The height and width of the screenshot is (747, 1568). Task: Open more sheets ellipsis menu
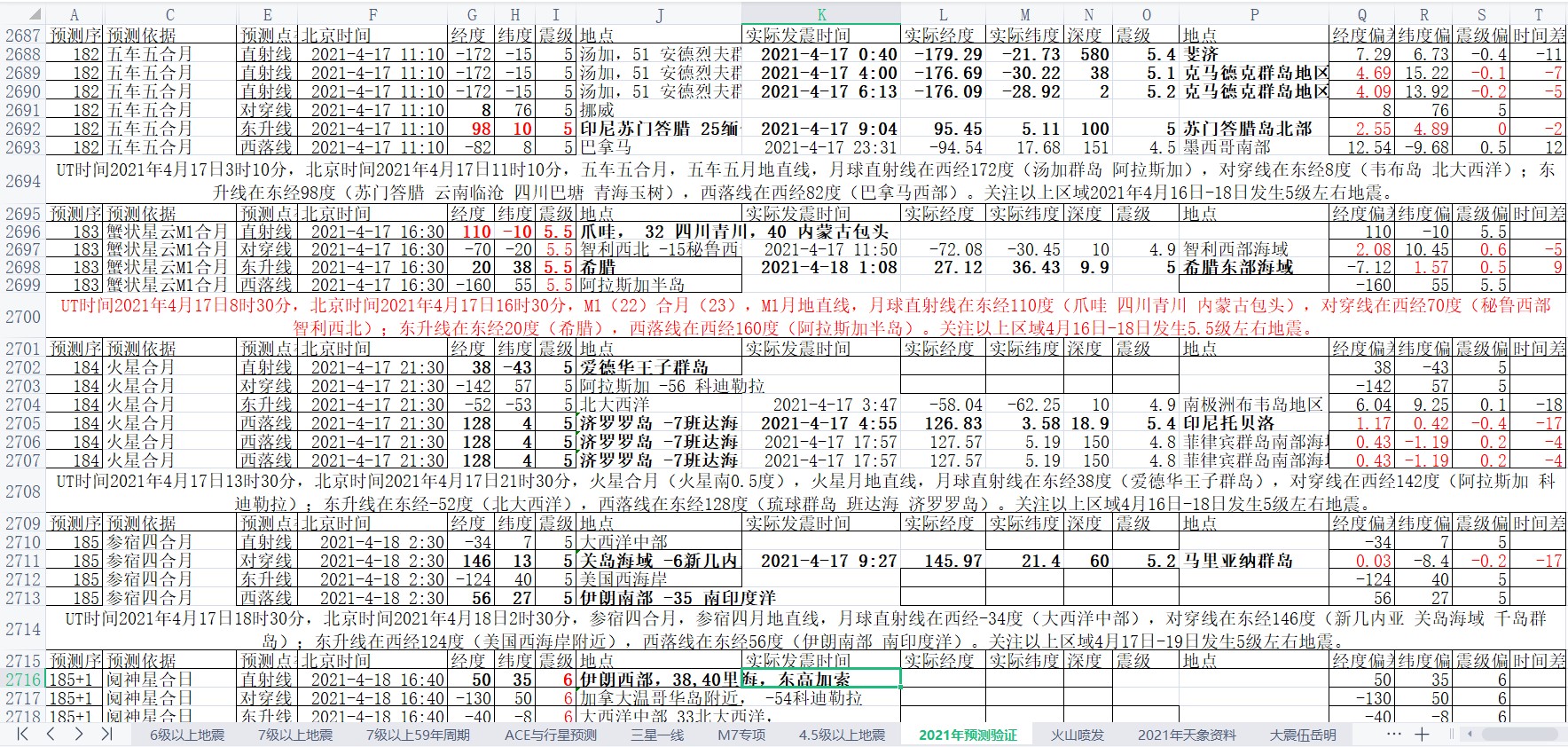pyautogui.click(x=1393, y=734)
